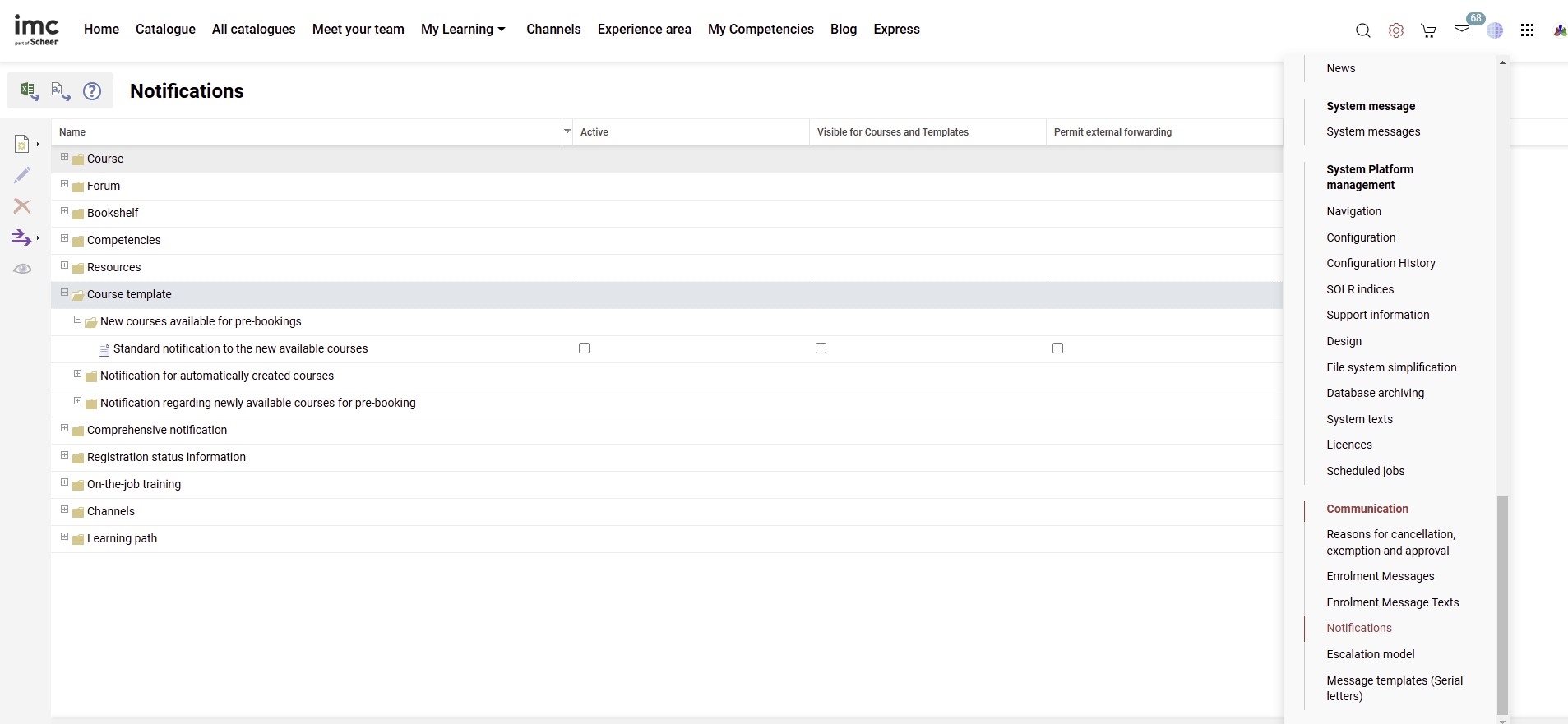Viewport: 1568px width, 724px height.
Task: Click the pencil edit icon
Action: [x=22, y=175]
